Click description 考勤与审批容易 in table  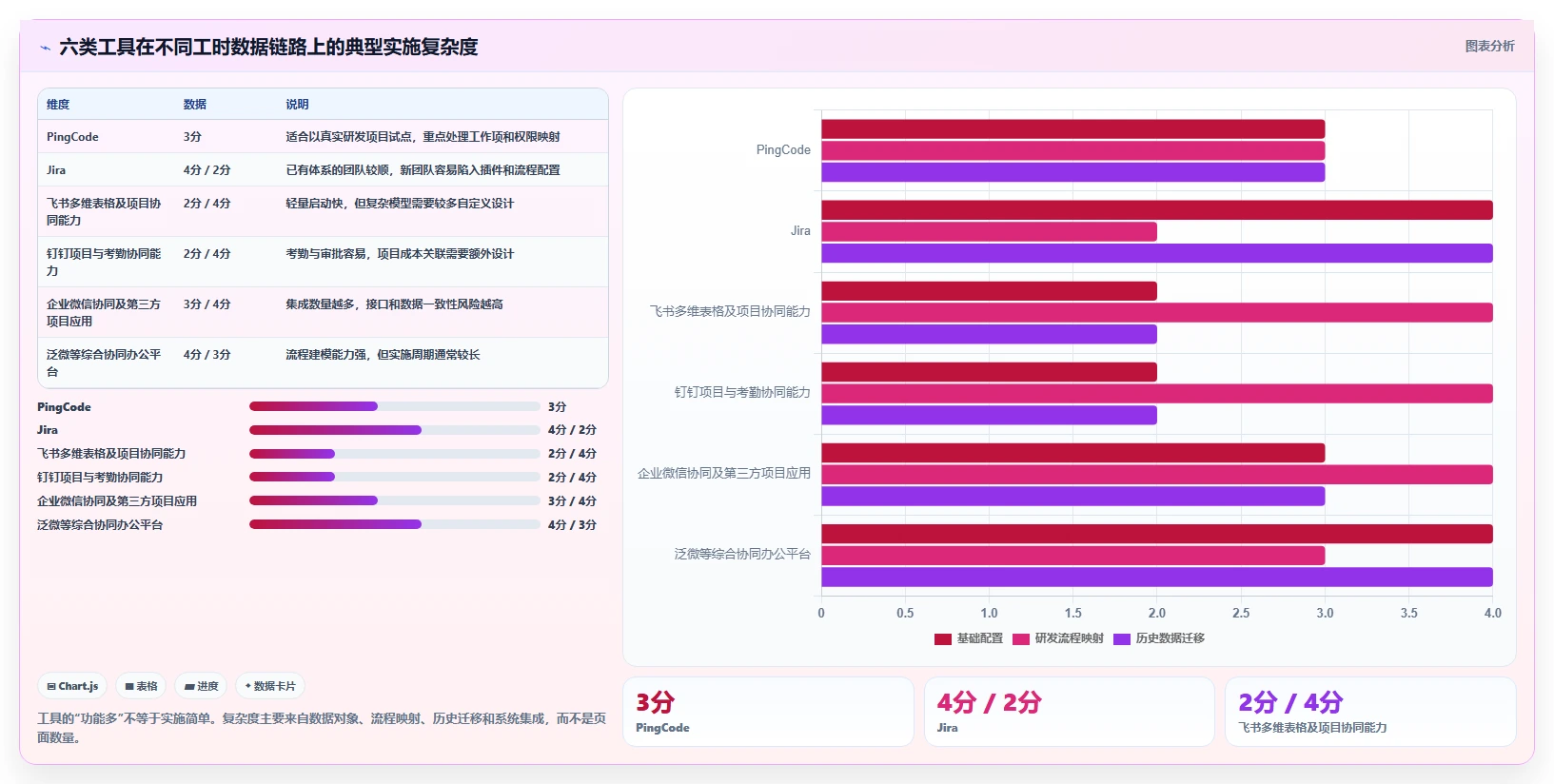[x=400, y=254]
